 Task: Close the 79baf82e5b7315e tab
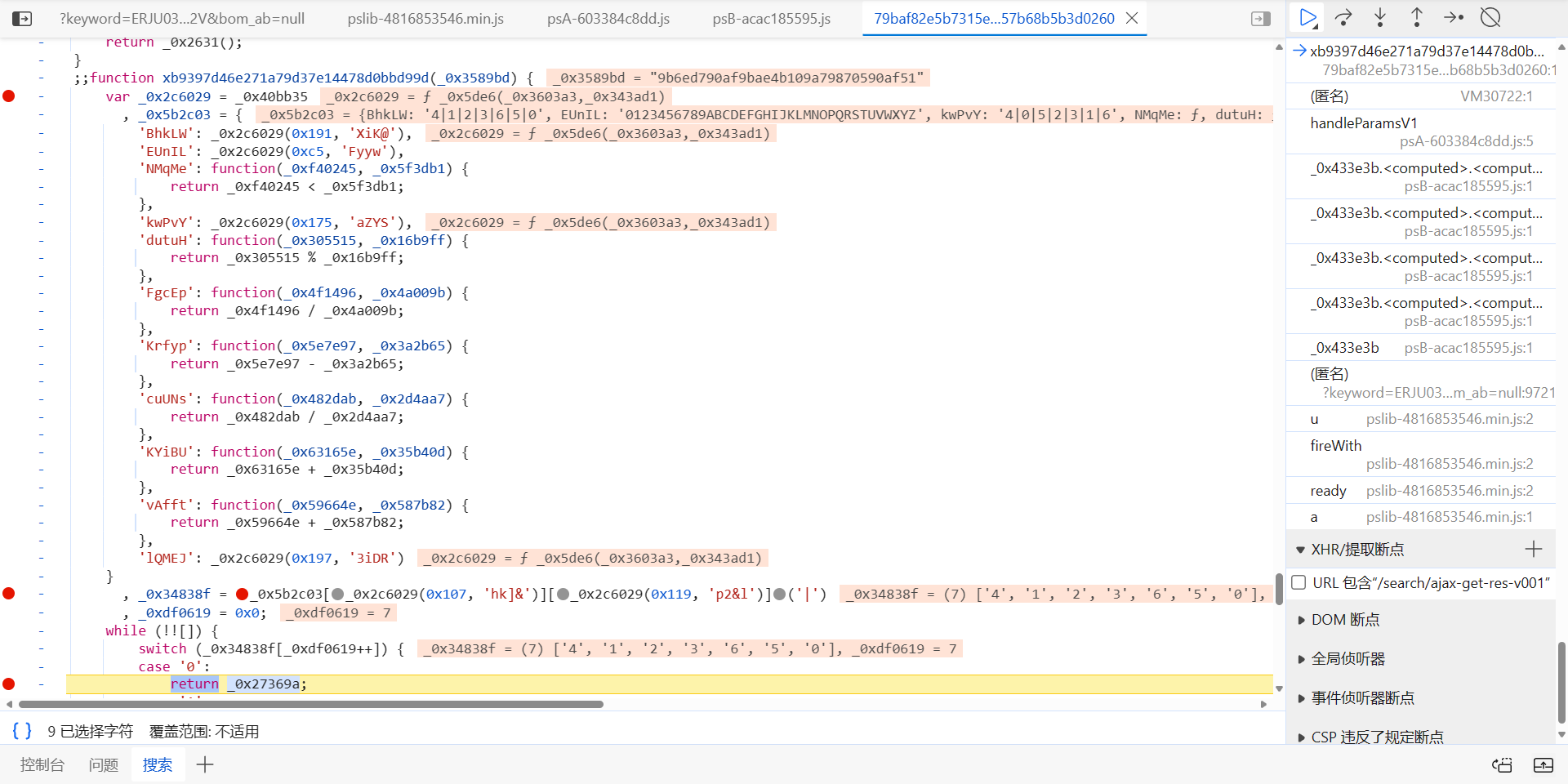pos(1132,18)
